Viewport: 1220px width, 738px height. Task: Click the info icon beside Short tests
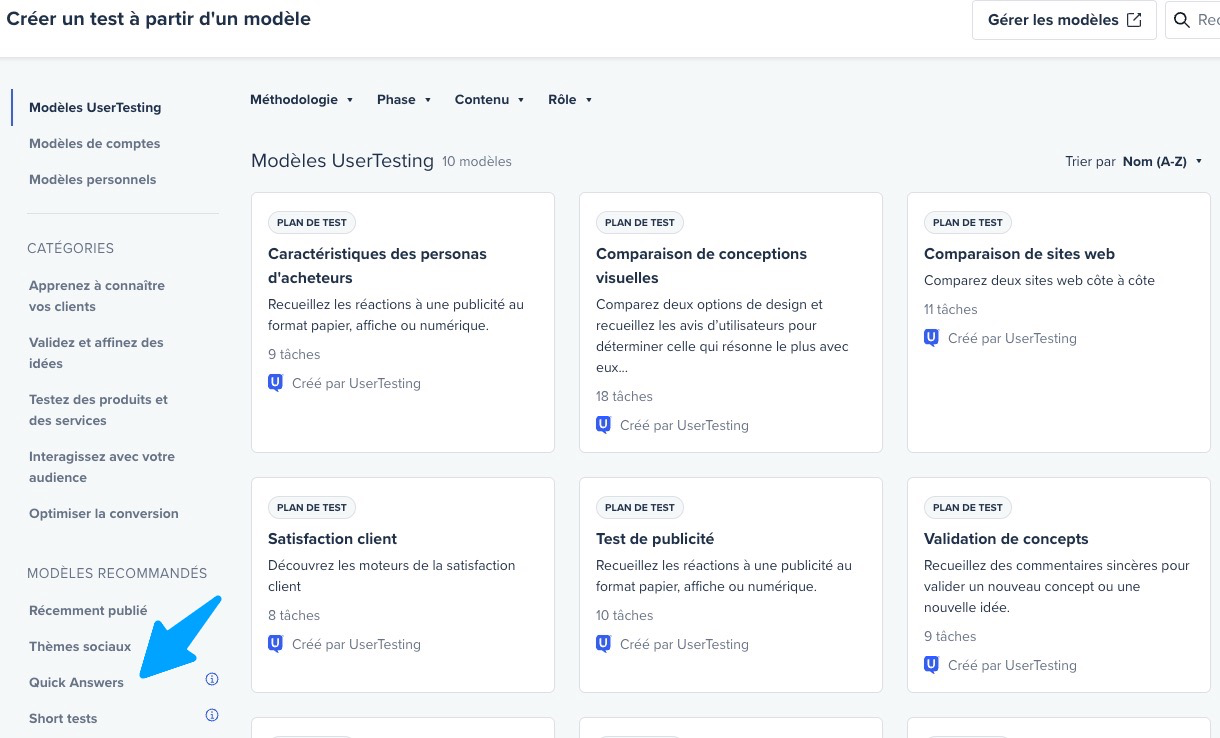pyautogui.click(x=212, y=716)
